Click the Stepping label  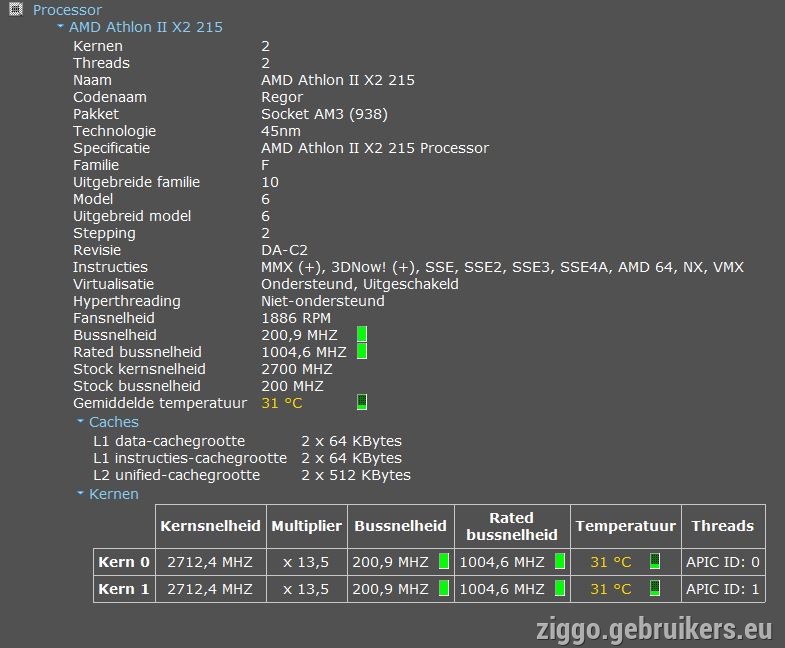(104, 233)
